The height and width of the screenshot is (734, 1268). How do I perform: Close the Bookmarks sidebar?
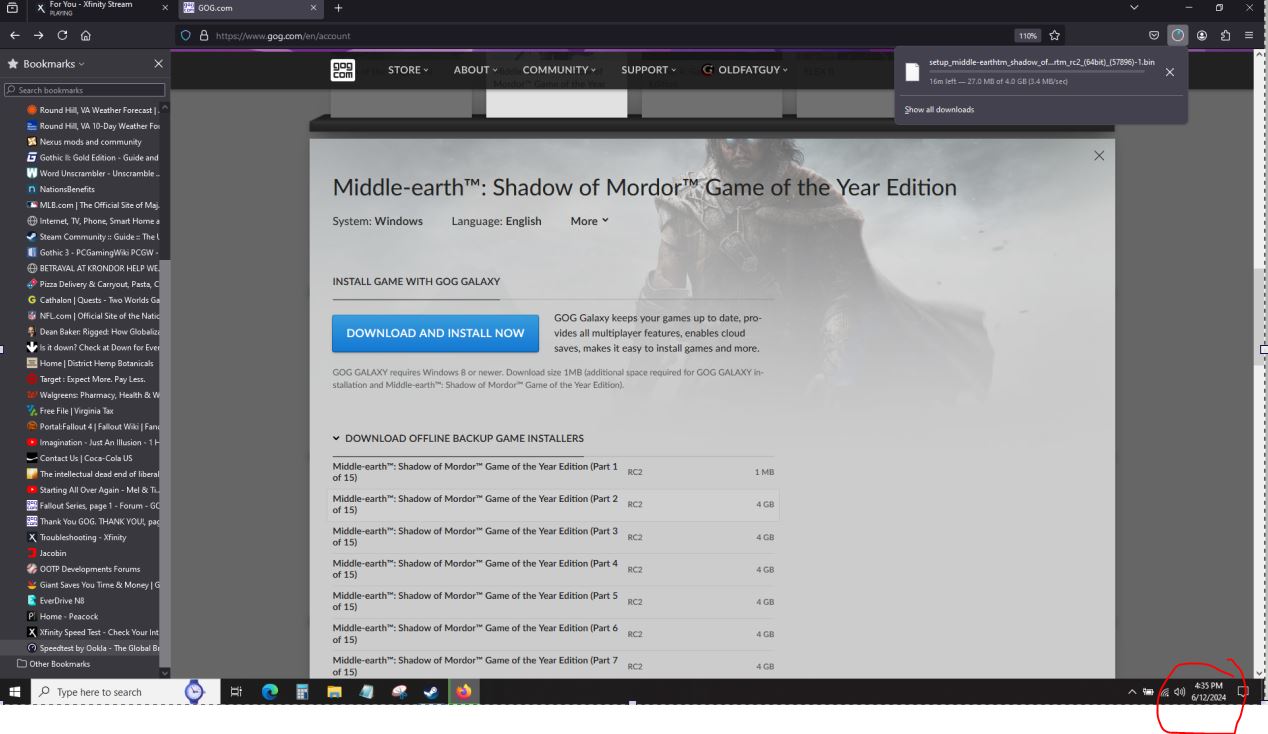click(158, 64)
